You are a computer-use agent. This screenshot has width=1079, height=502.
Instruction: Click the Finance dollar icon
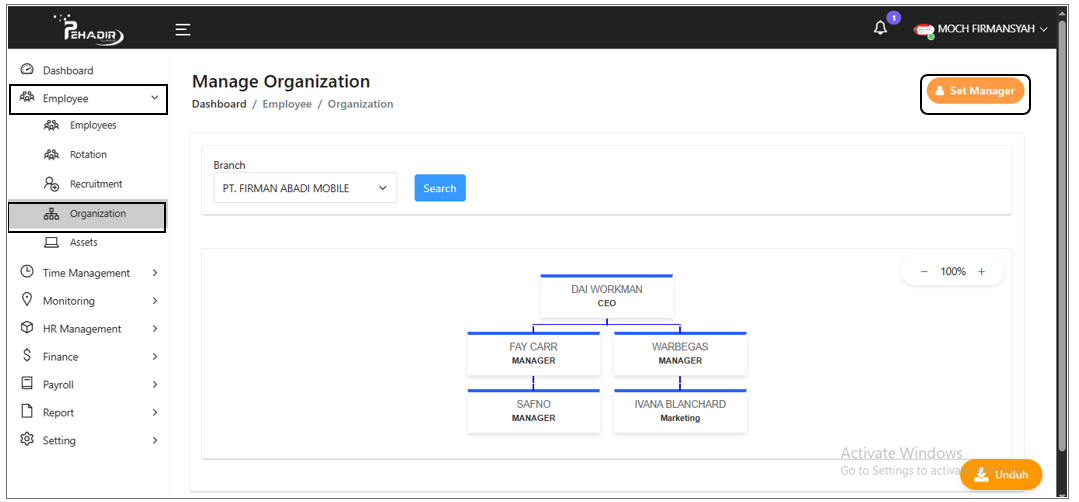[x=27, y=356]
